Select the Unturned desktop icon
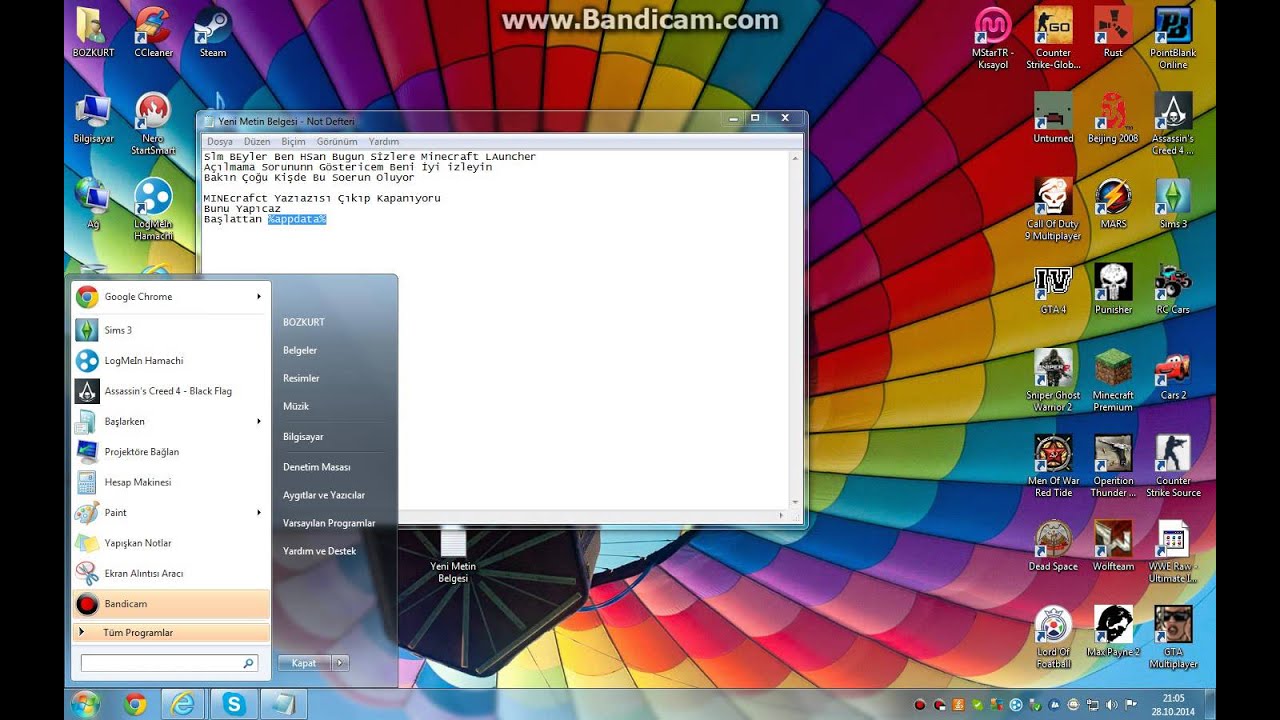This screenshot has height=720, width=1280. (x=1053, y=118)
